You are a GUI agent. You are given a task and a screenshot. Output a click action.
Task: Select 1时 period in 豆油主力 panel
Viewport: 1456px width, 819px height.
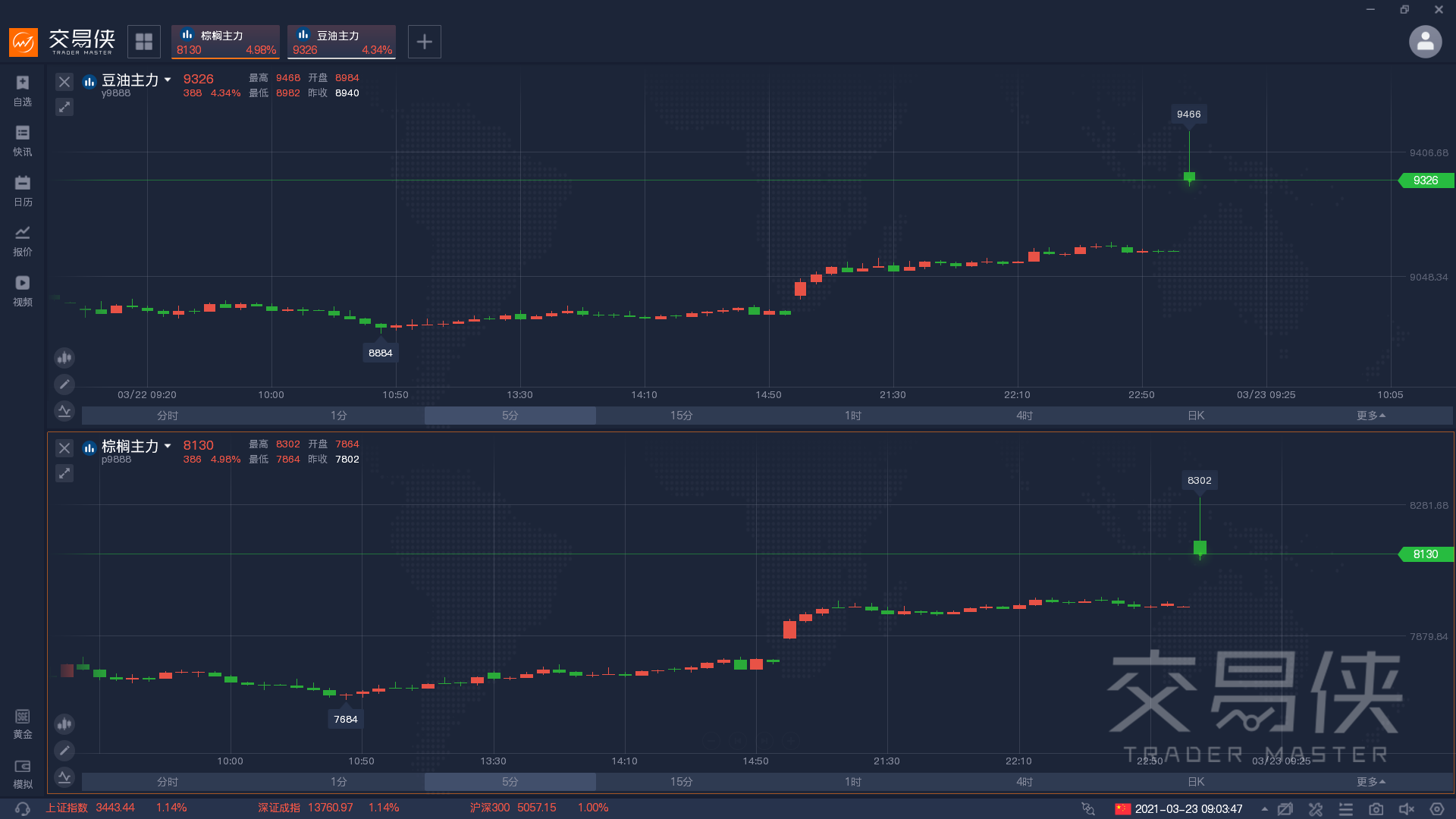[853, 416]
